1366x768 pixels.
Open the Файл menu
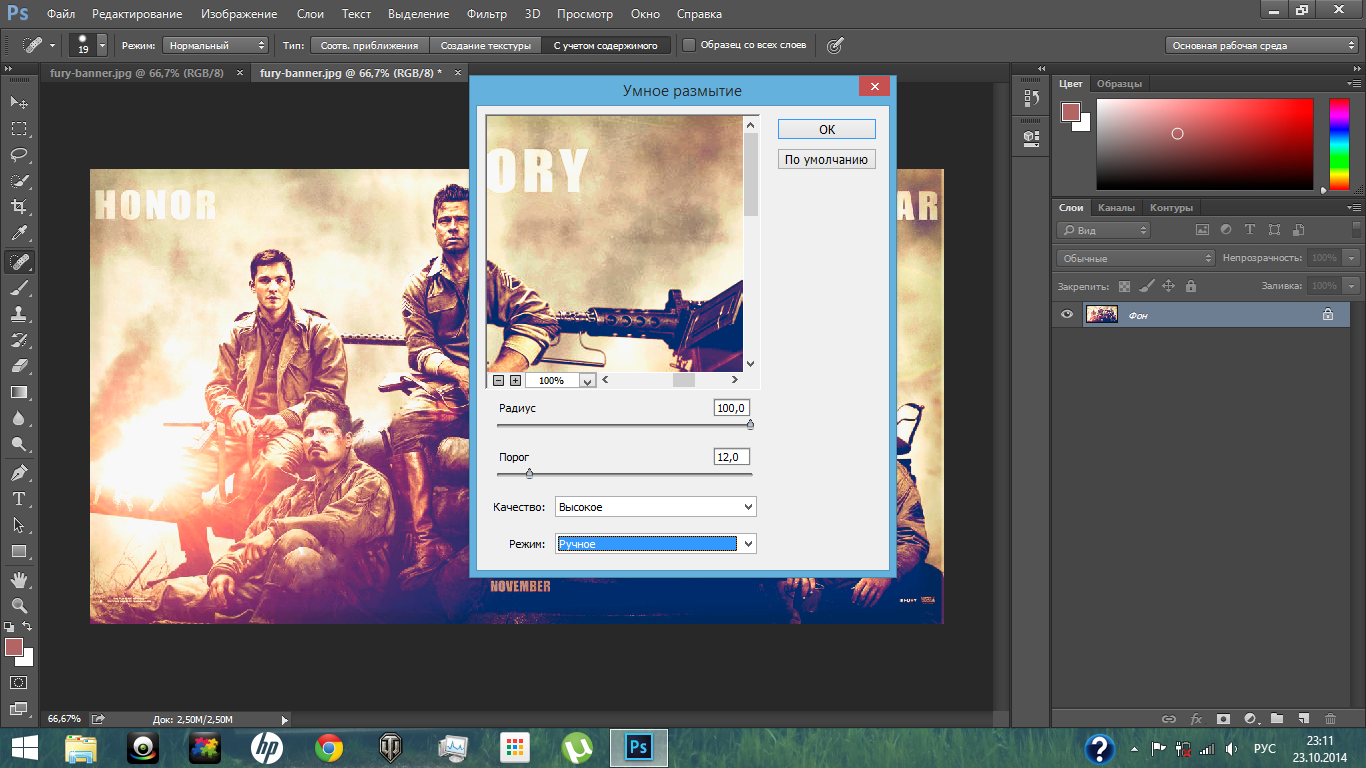61,14
